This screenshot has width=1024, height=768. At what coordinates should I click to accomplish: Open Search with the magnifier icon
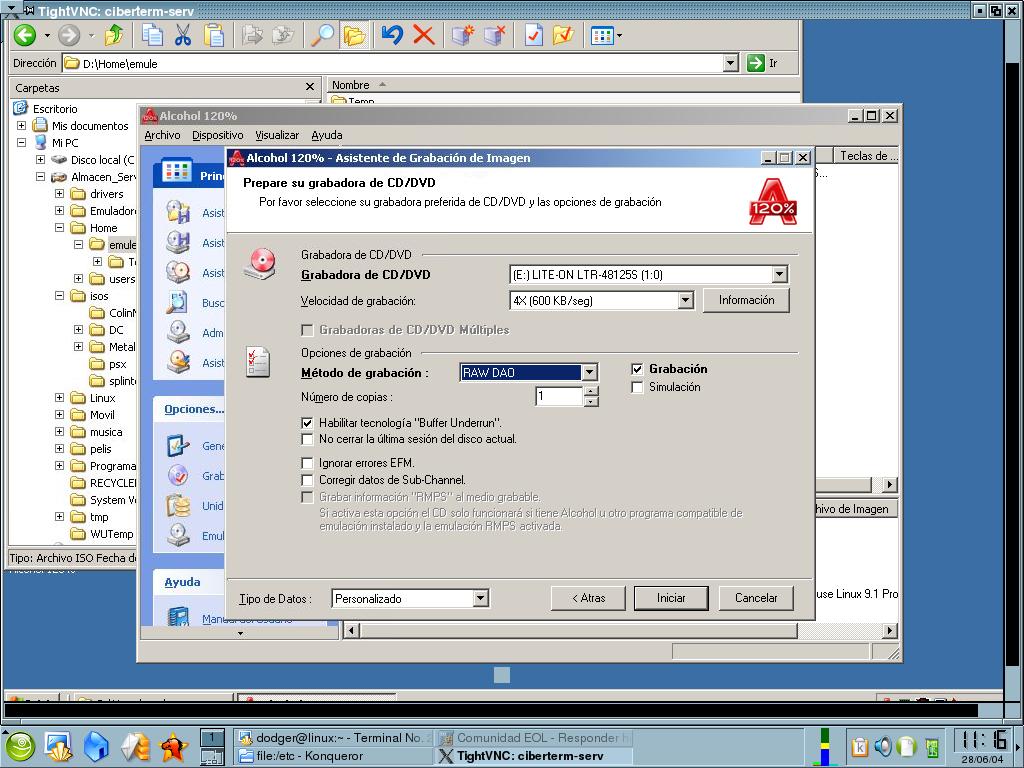pyautogui.click(x=322, y=35)
